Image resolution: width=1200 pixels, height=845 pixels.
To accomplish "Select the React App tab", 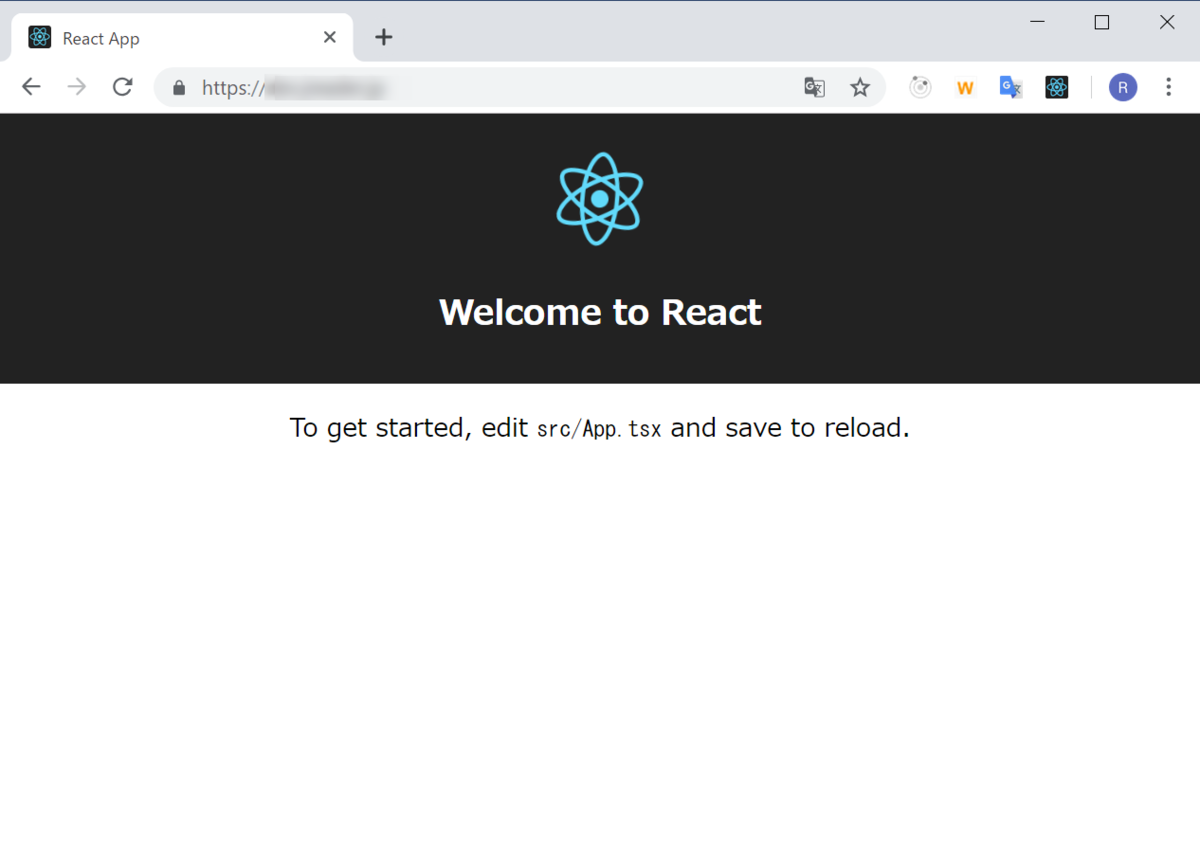I will coord(183,38).
